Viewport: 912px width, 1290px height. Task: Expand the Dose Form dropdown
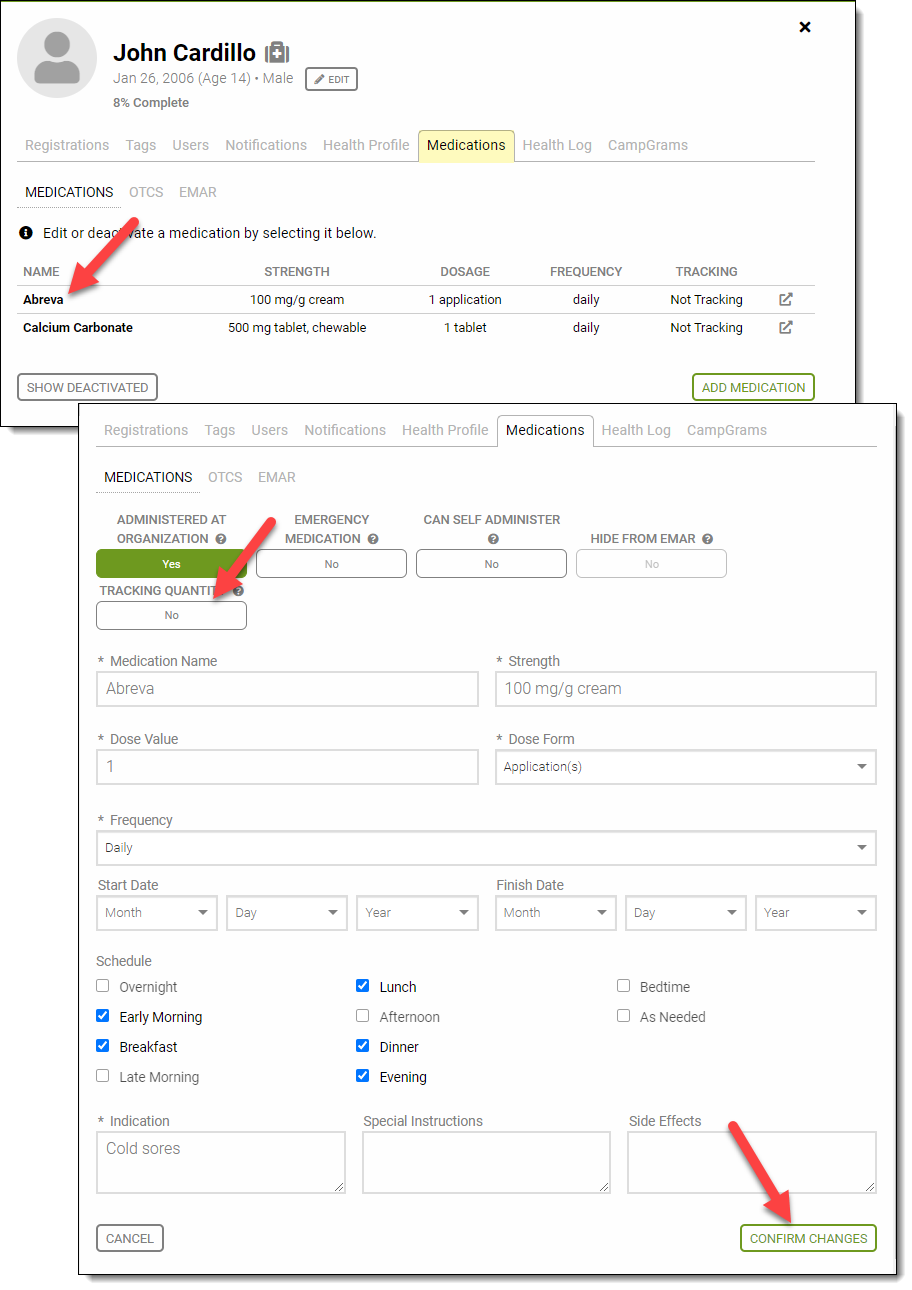[685, 767]
